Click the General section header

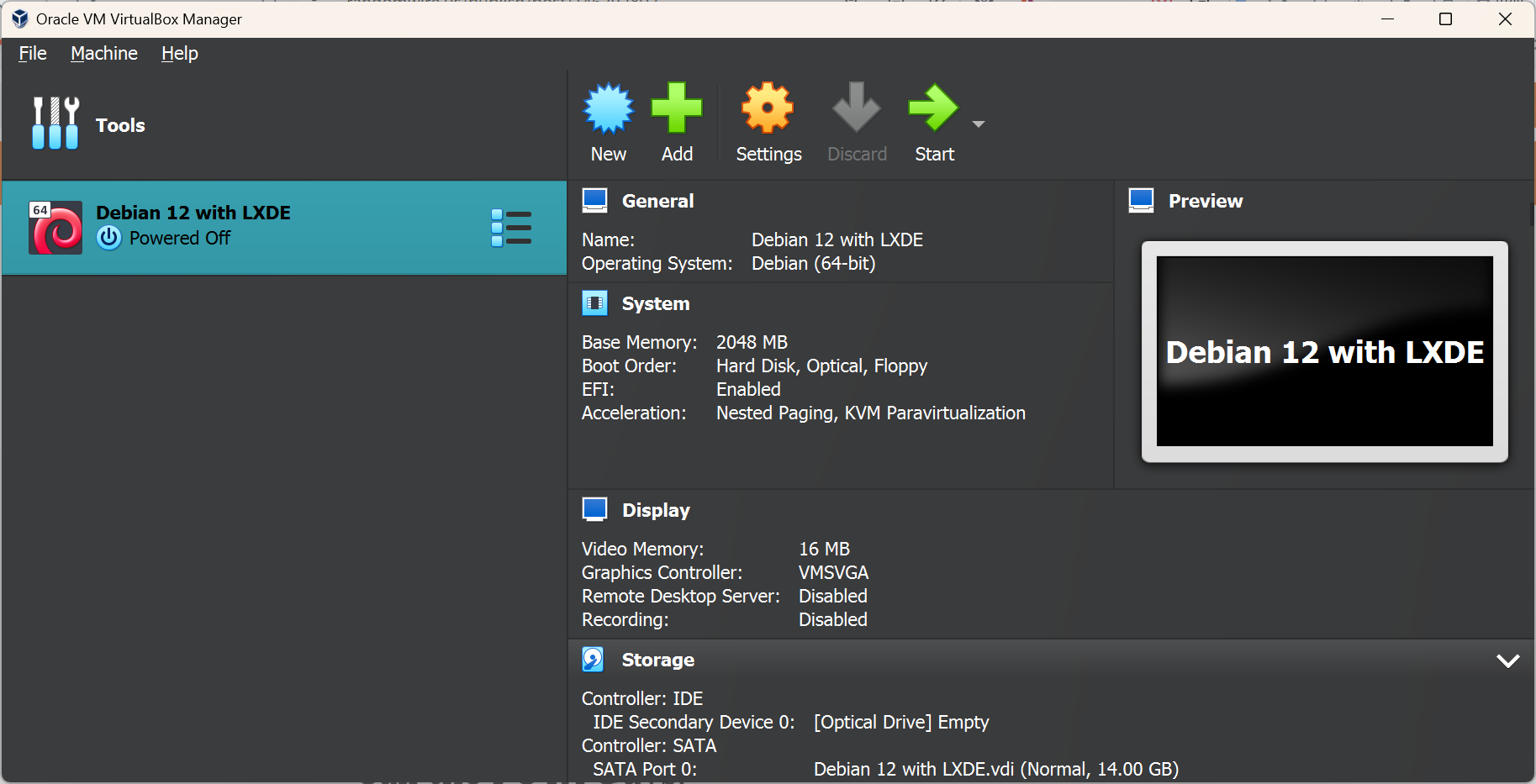pyautogui.click(x=657, y=201)
